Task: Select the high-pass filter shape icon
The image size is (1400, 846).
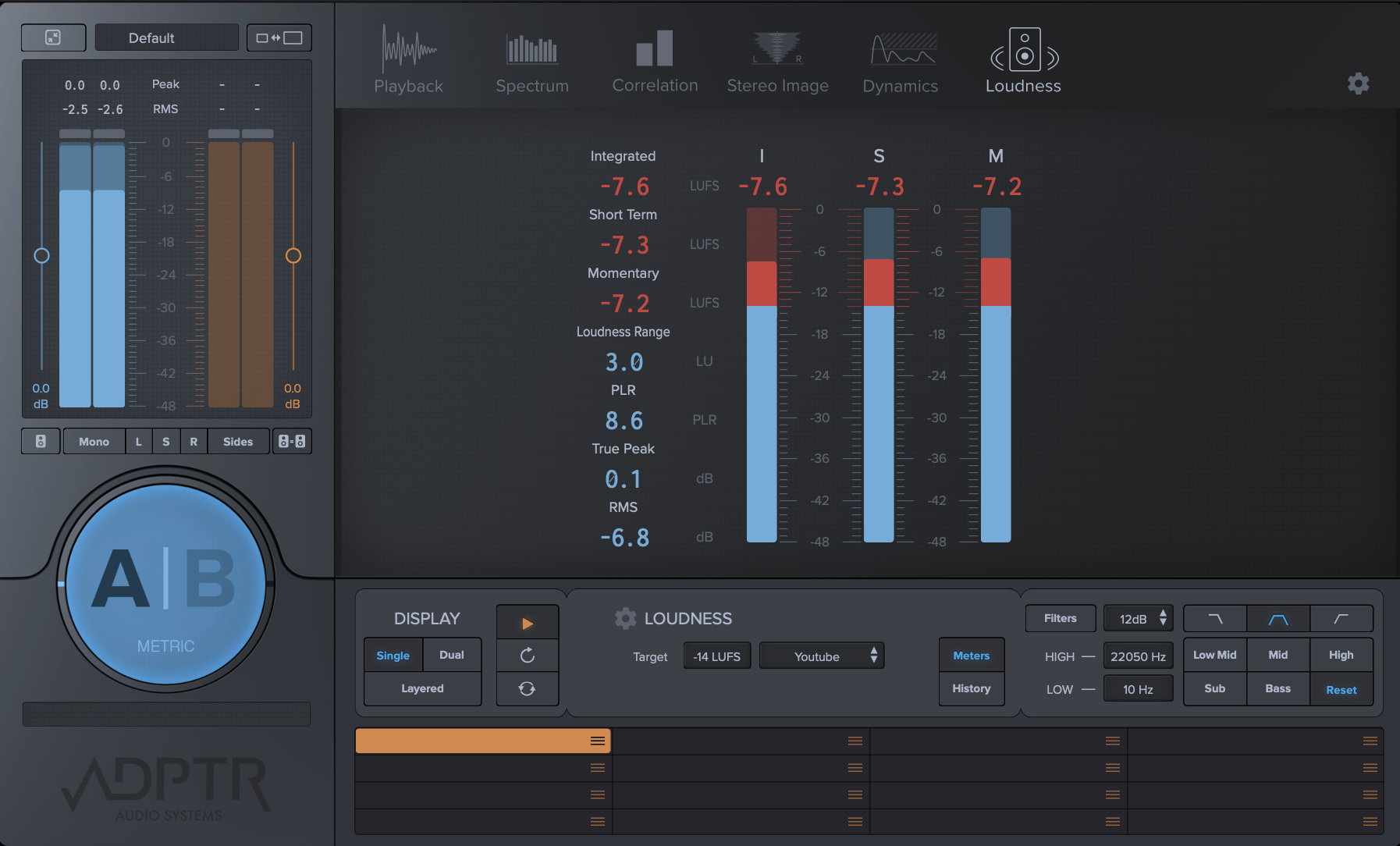Action: point(1341,618)
